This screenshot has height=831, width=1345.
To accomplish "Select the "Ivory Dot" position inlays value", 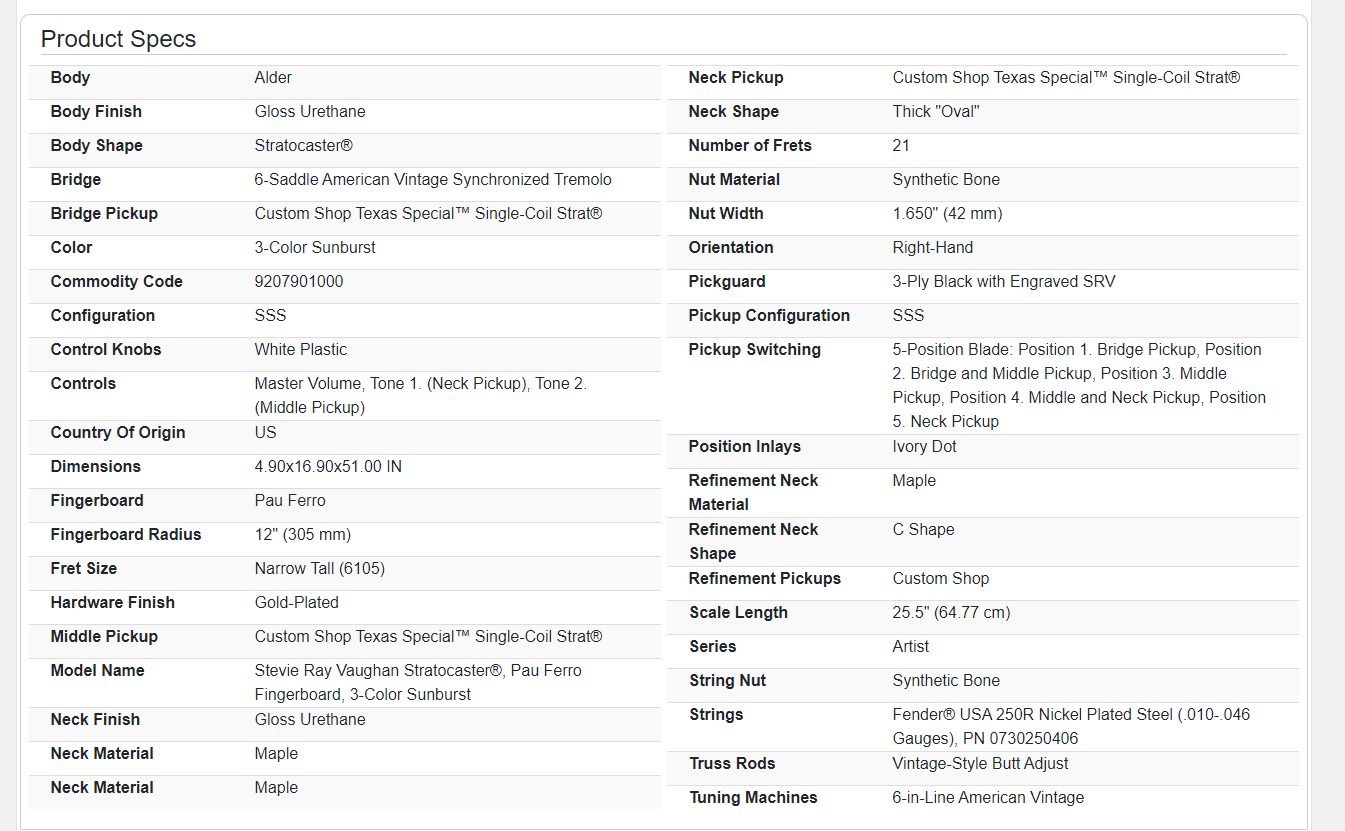I will [924, 447].
